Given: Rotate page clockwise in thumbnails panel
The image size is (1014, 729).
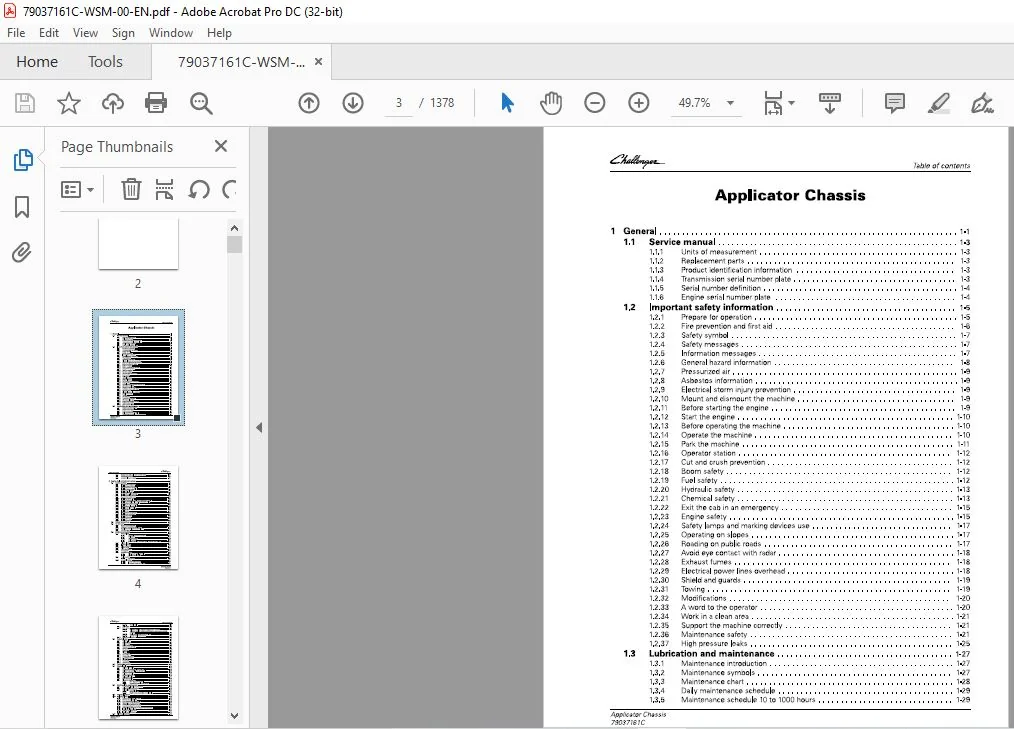Looking at the screenshot, I should [x=229, y=190].
